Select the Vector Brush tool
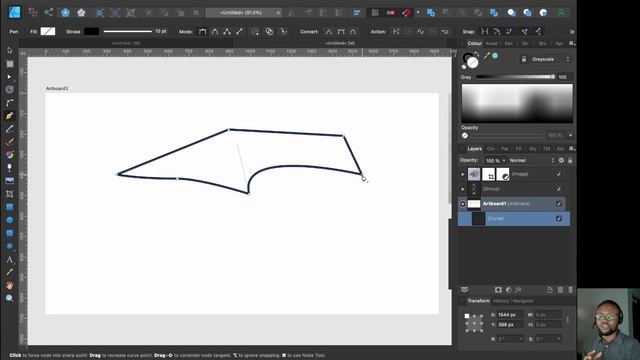Viewport: 640px width, 360px height. click(x=10, y=142)
